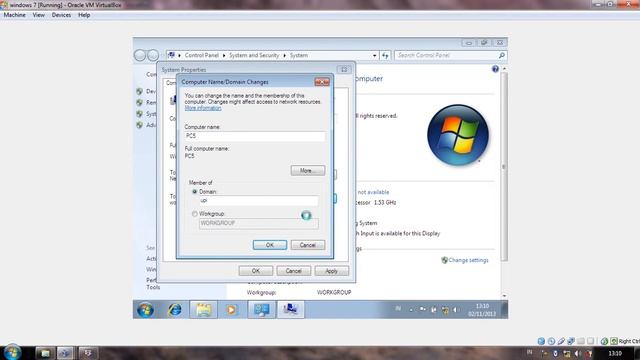
Task: Click the Computer name input field
Action: click(255, 136)
